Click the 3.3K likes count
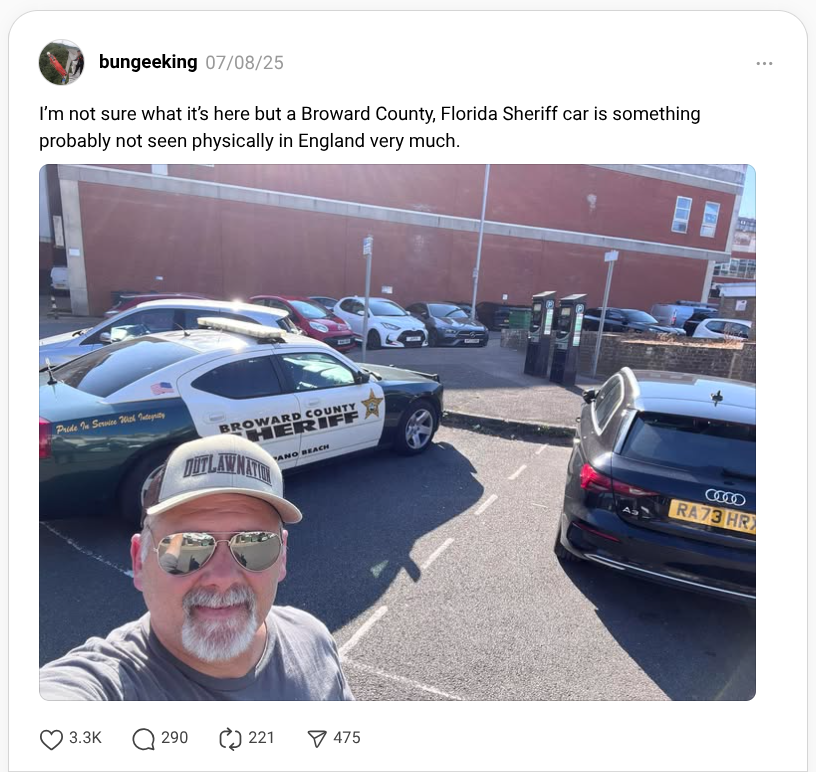This screenshot has width=816, height=772. [x=85, y=738]
